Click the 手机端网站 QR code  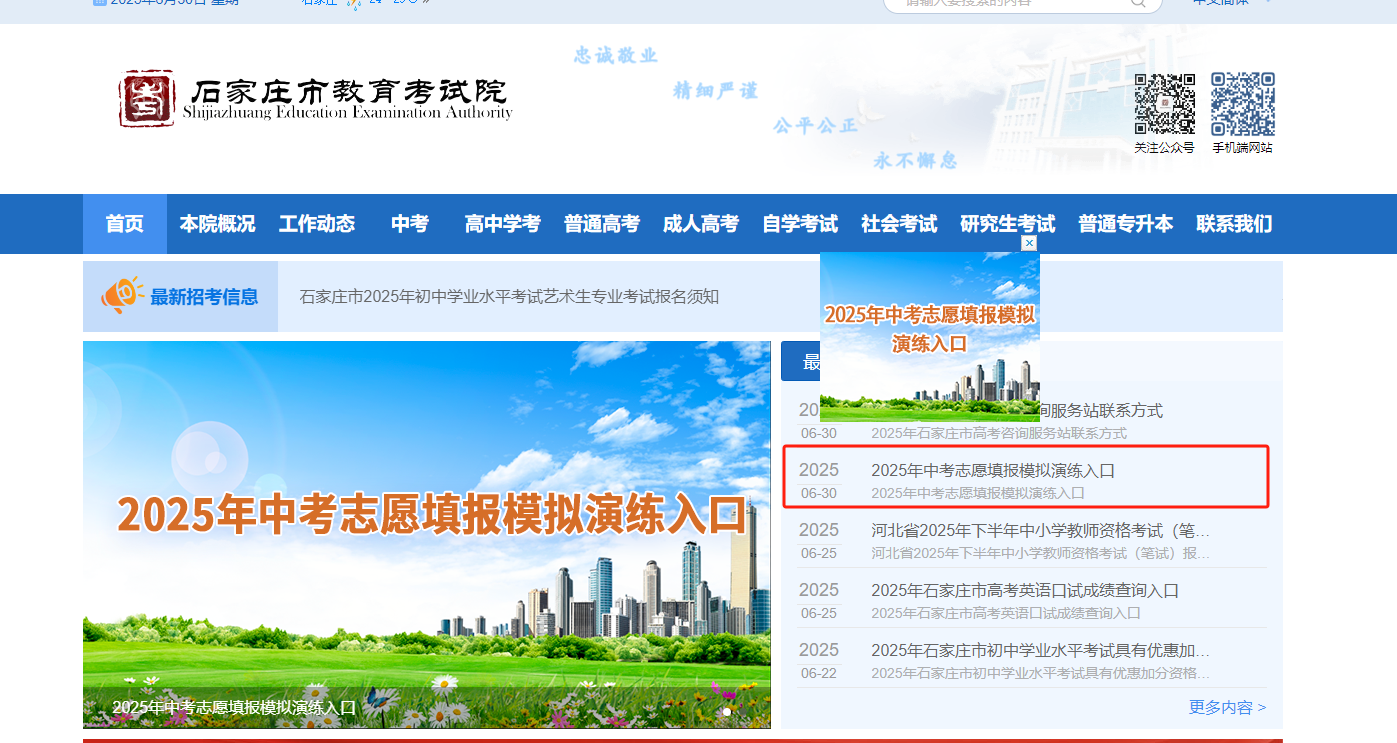[1242, 104]
